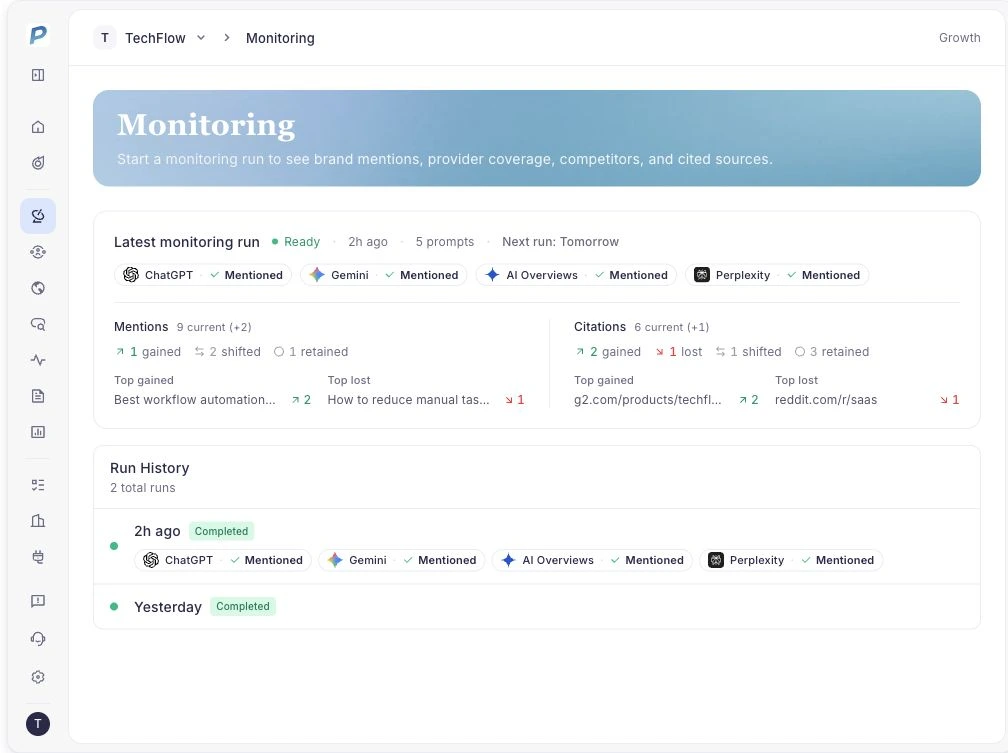The image size is (1008, 753).
Task: Open the chat search bubble icon in sidebar
Action: point(38,324)
